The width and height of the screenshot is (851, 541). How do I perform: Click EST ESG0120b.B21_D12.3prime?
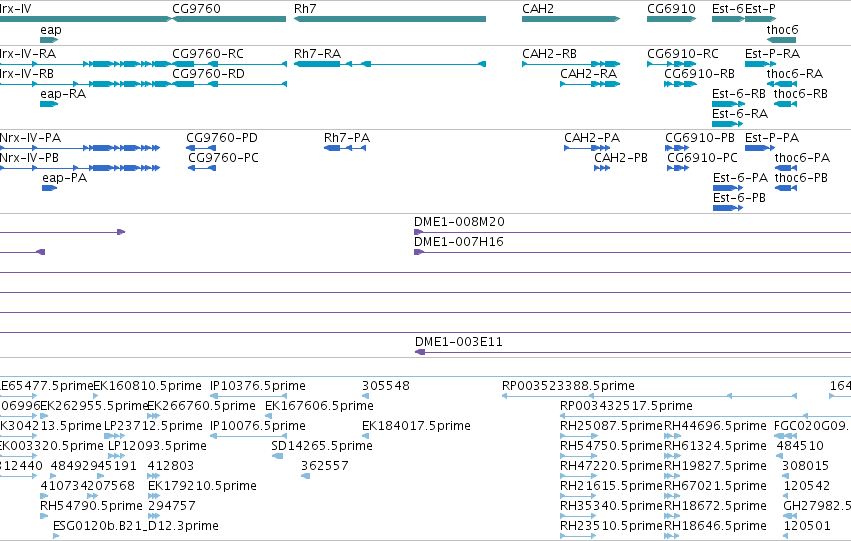click(56, 537)
